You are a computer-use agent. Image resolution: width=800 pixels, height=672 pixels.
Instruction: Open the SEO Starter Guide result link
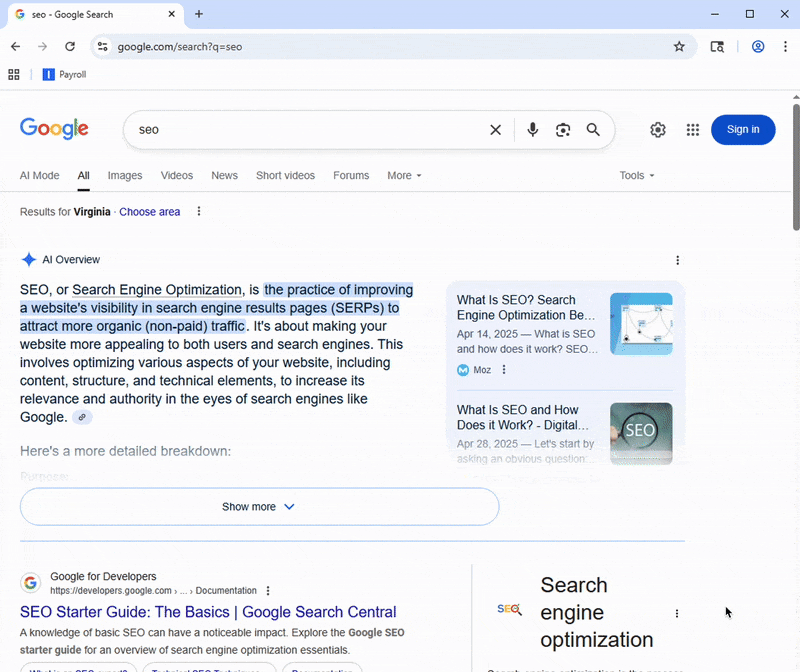pos(210,611)
